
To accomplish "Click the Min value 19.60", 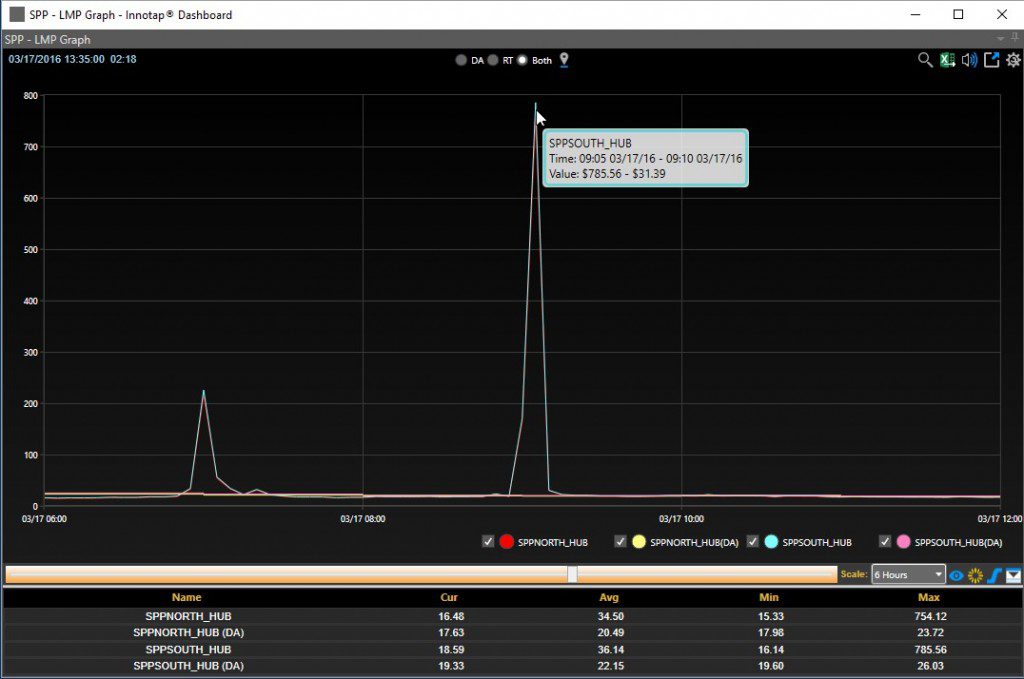I will coord(771,666).
